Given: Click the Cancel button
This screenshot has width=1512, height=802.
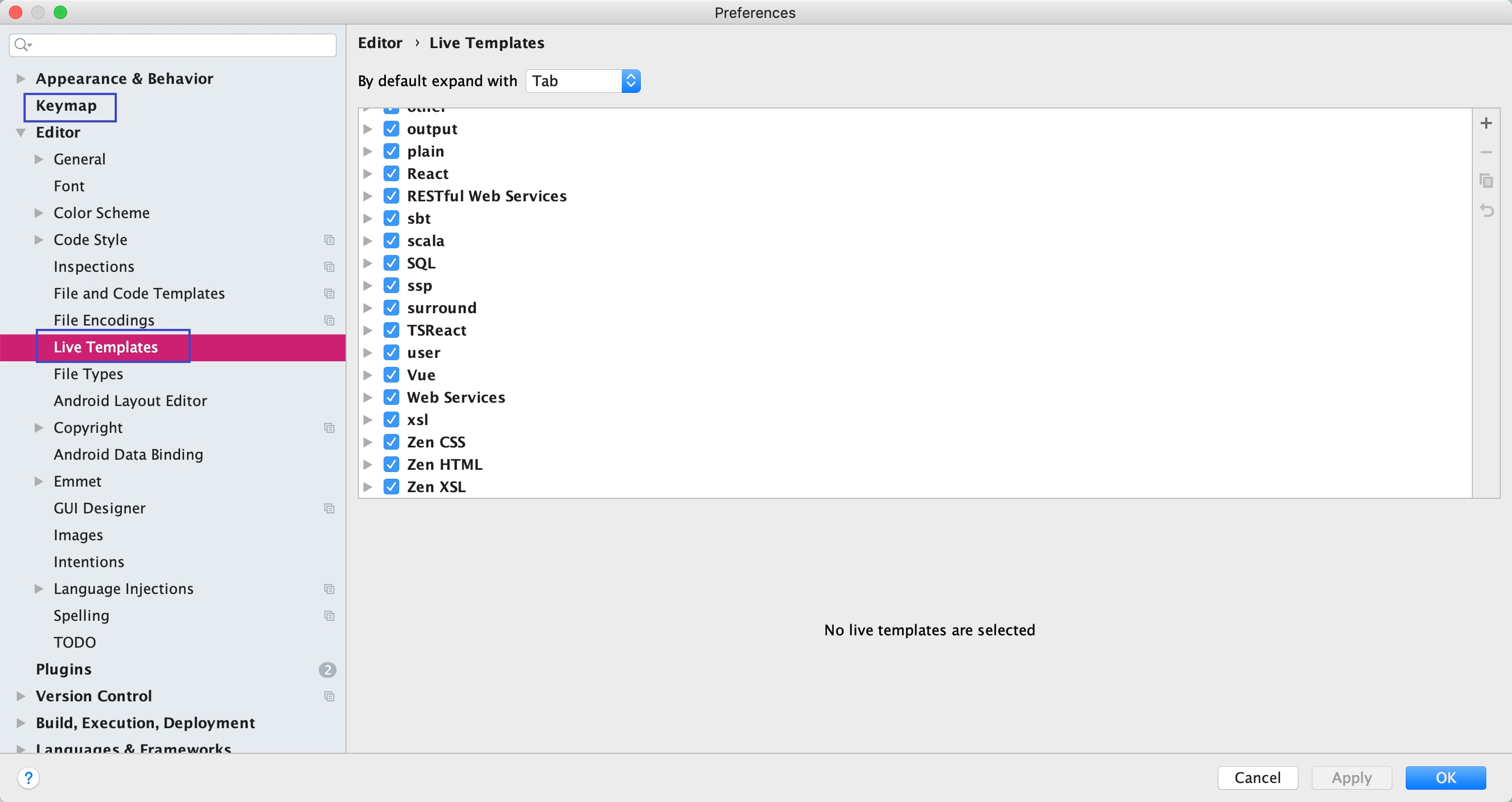Looking at the screenshot, I should (x=1256, y=778).
